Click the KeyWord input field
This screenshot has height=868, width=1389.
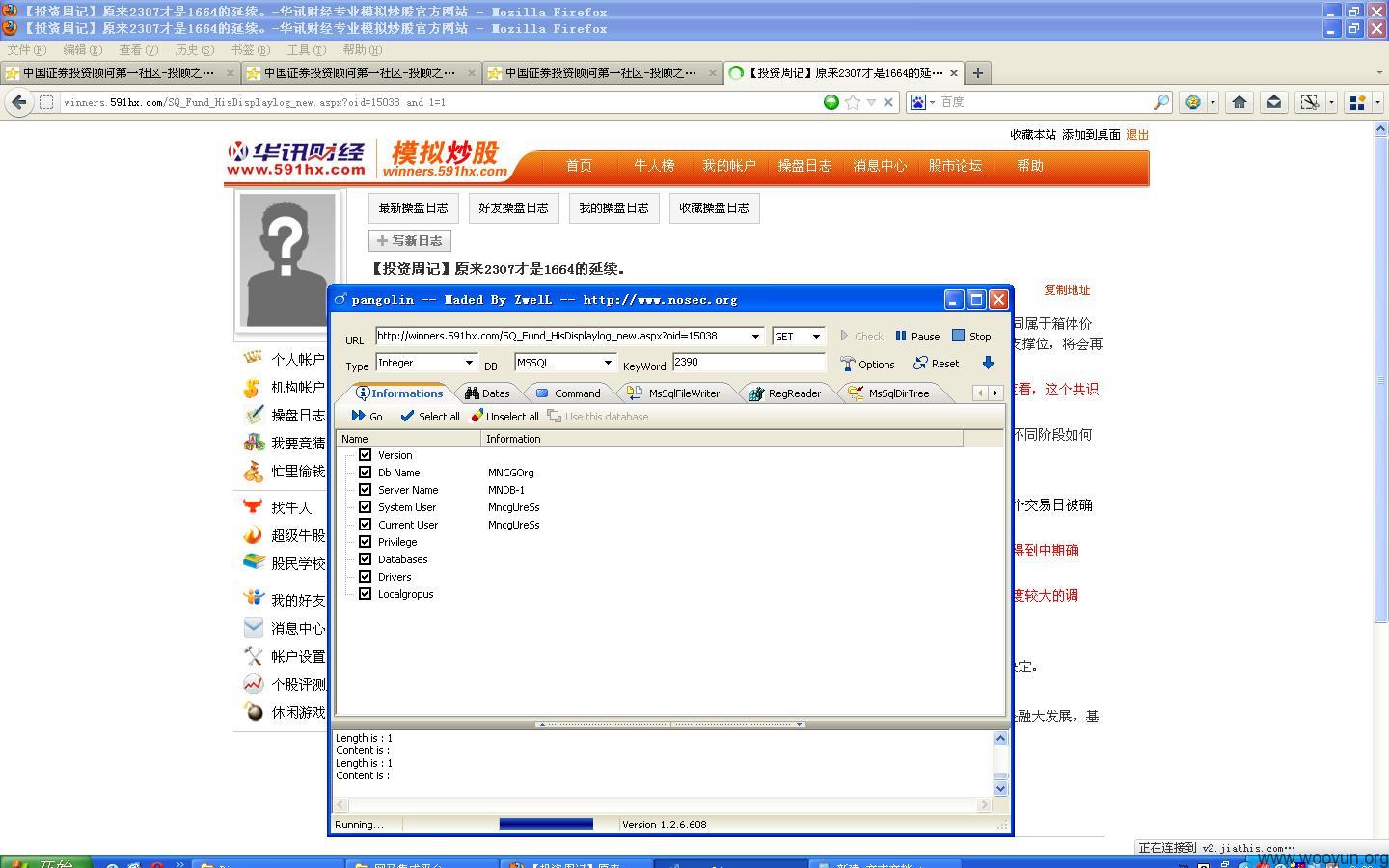coord(749,362)
